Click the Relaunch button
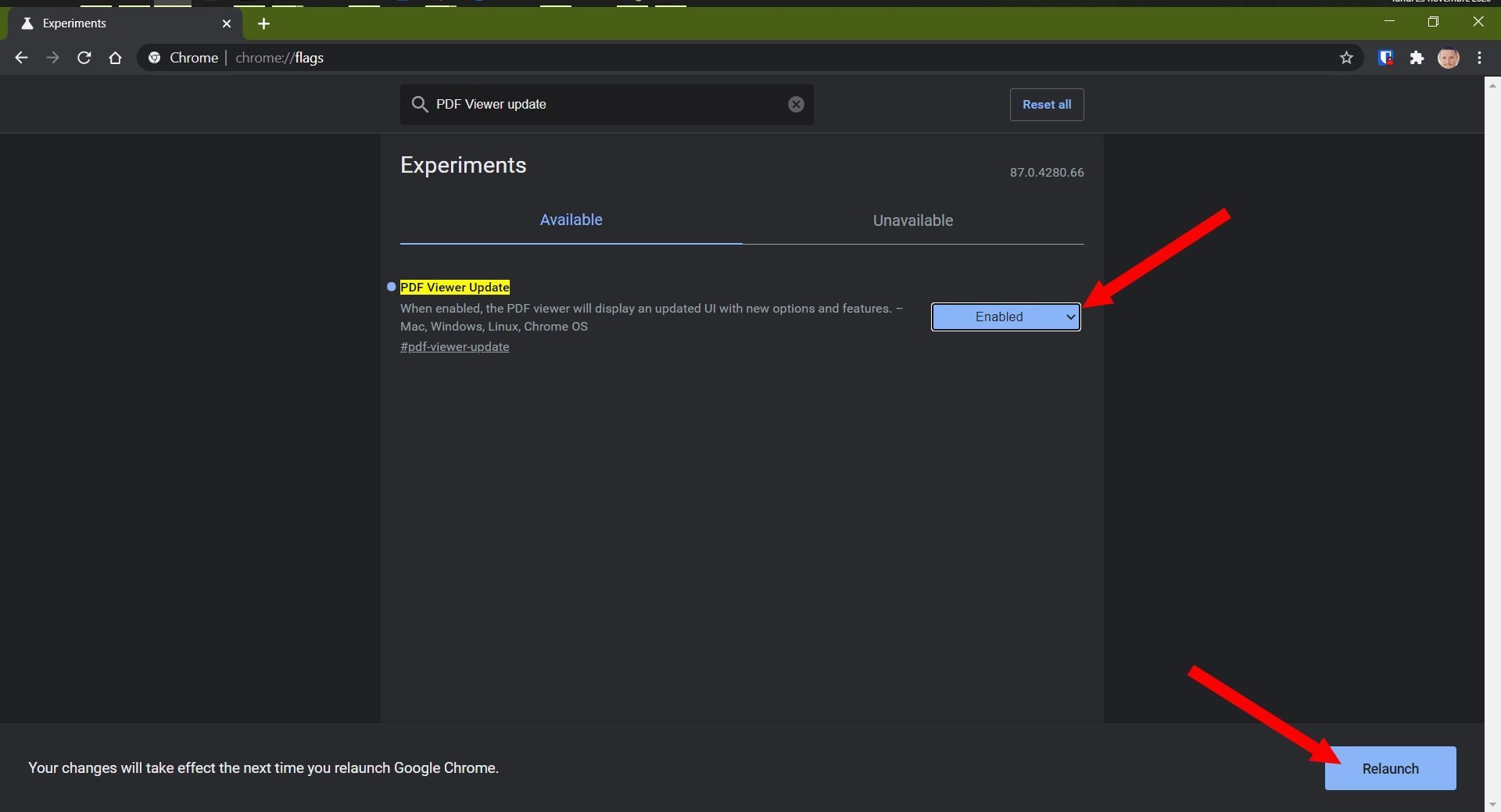 pyautogui.click(x=1390, y=768)
